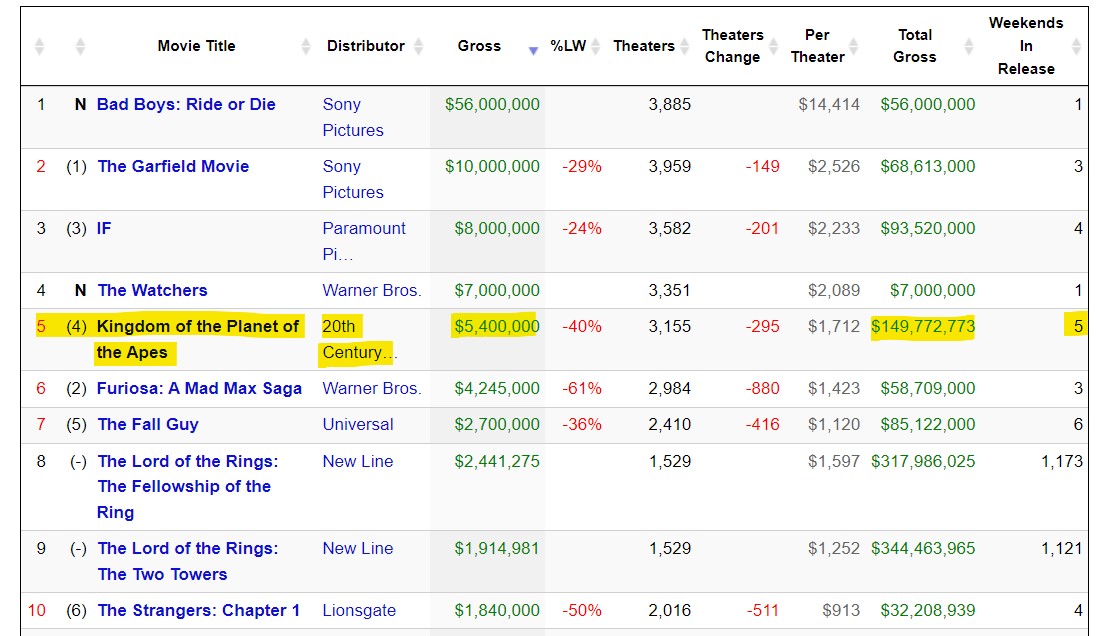Click the sort arrows beside Theaters header

[x=684, y=47]
